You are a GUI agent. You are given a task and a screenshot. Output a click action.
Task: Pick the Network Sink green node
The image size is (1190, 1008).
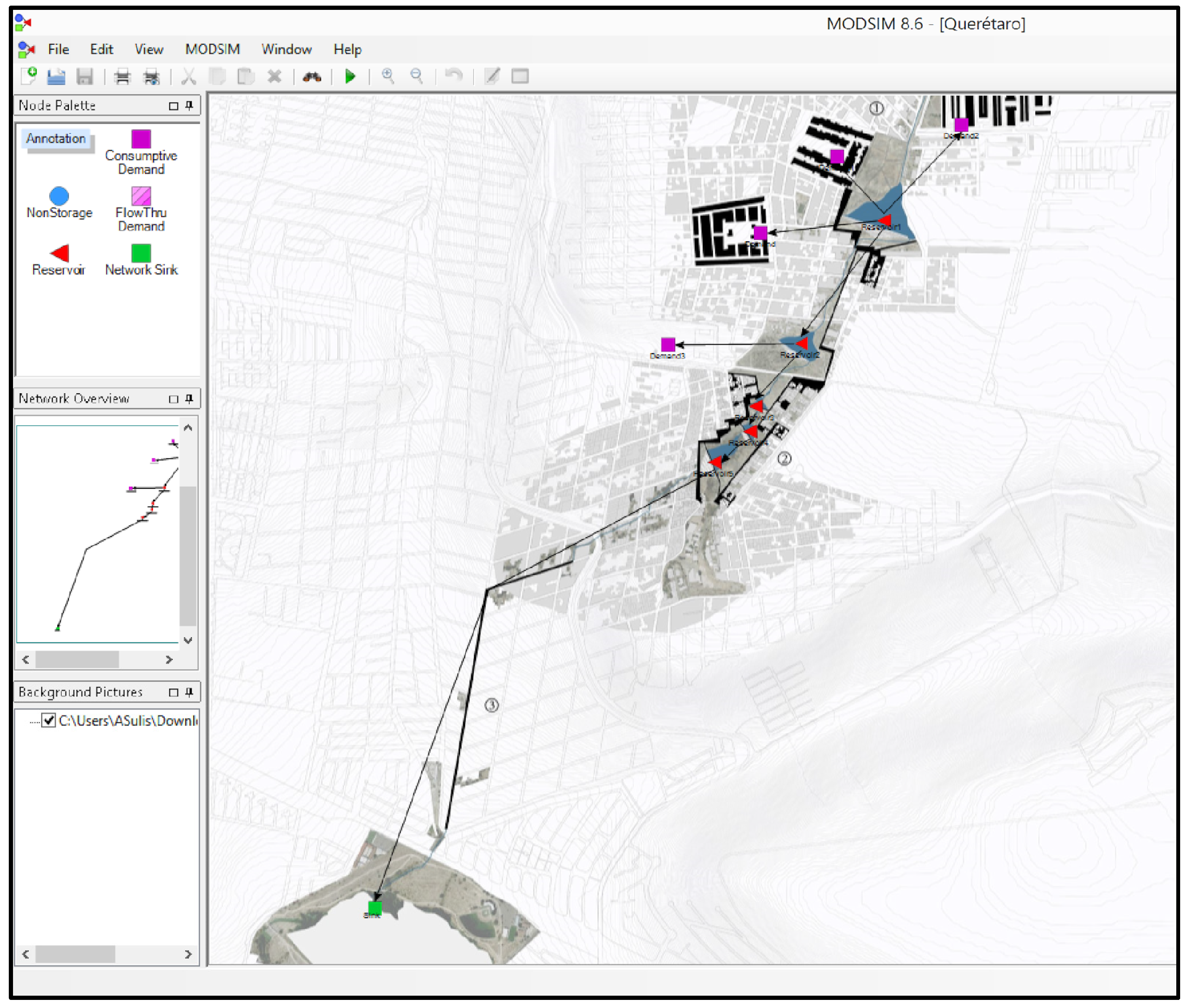coord(141,254)
